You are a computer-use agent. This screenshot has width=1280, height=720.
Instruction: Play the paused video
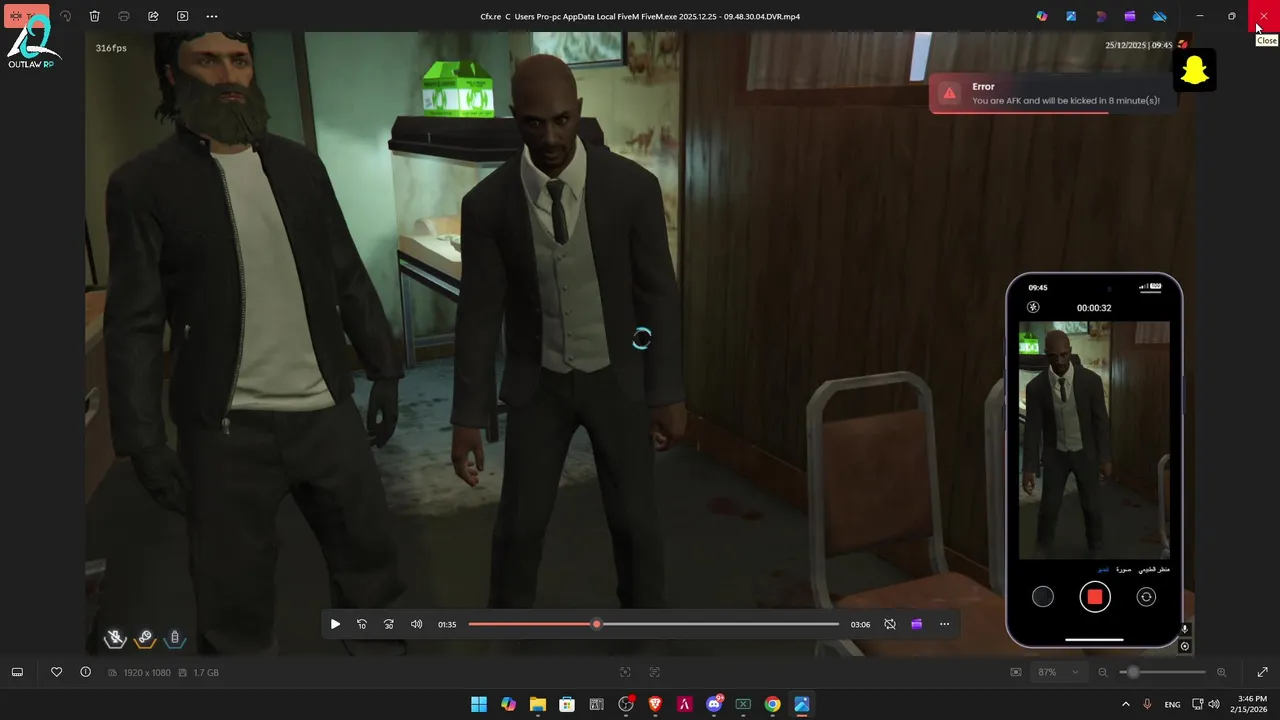tap(335, 624)
